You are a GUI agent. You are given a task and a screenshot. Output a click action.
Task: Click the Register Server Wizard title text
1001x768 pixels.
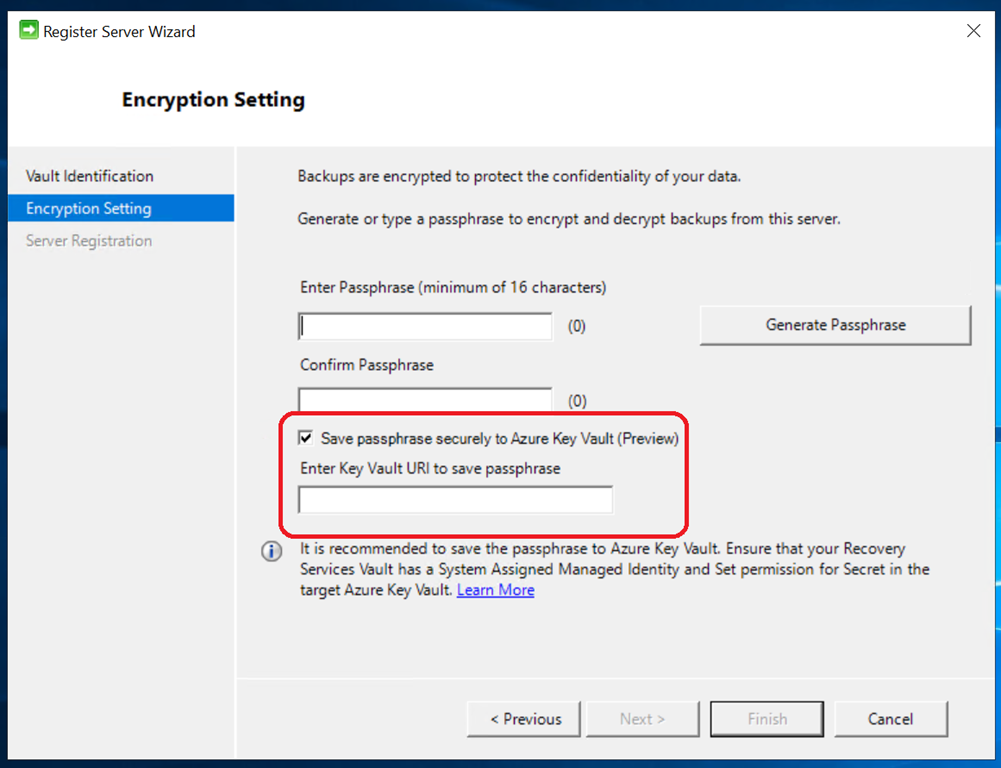[119, 32]
